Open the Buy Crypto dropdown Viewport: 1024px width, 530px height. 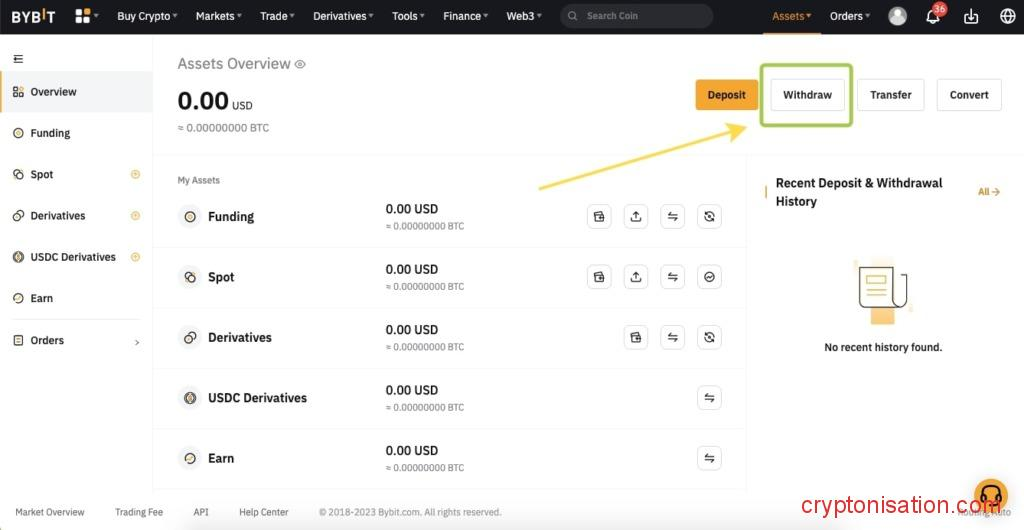point(147,16)
